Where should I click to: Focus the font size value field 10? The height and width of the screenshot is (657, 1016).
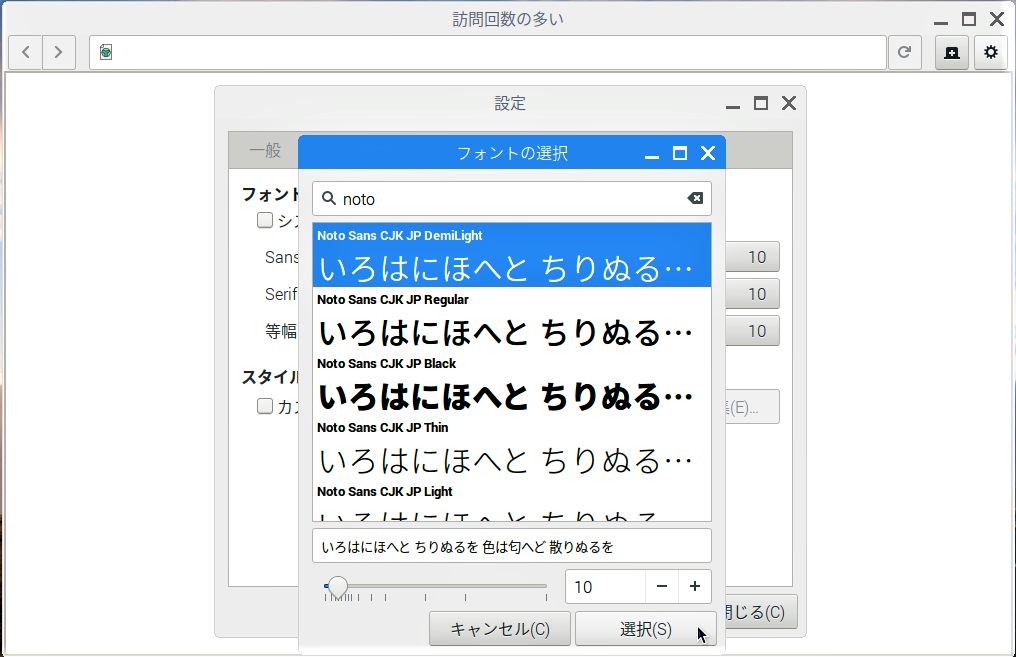[605, 586]
